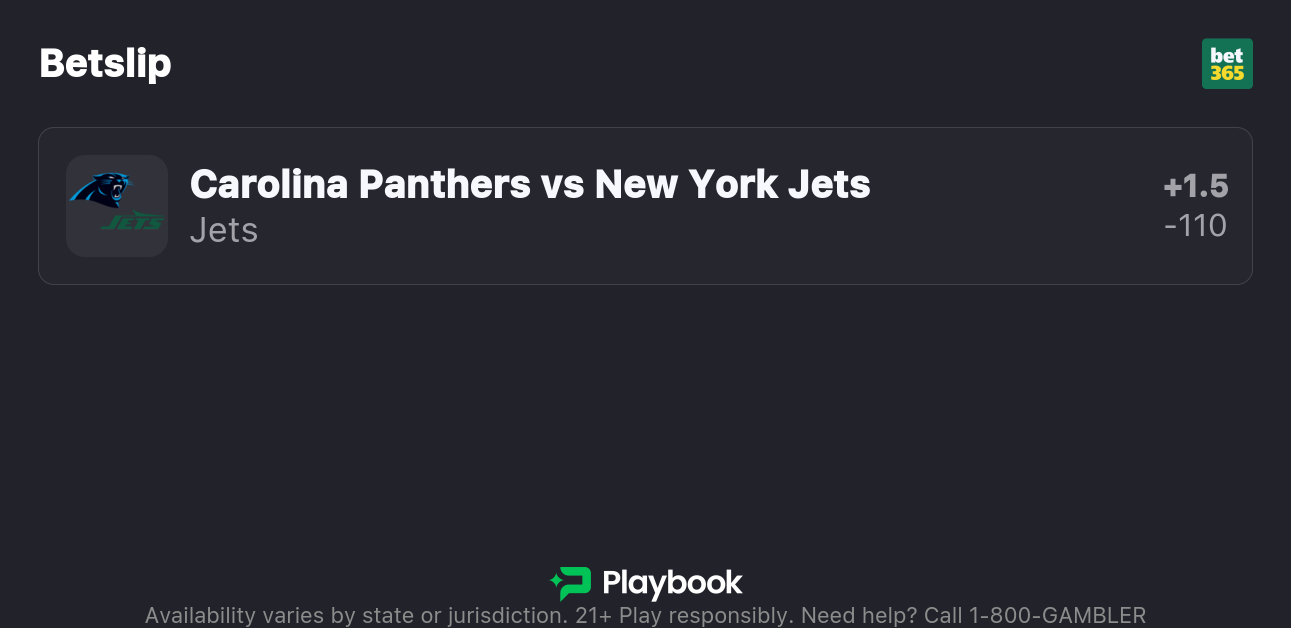Click the Betslip heading
Screen dimensions: 1291x628
[105, 64]
